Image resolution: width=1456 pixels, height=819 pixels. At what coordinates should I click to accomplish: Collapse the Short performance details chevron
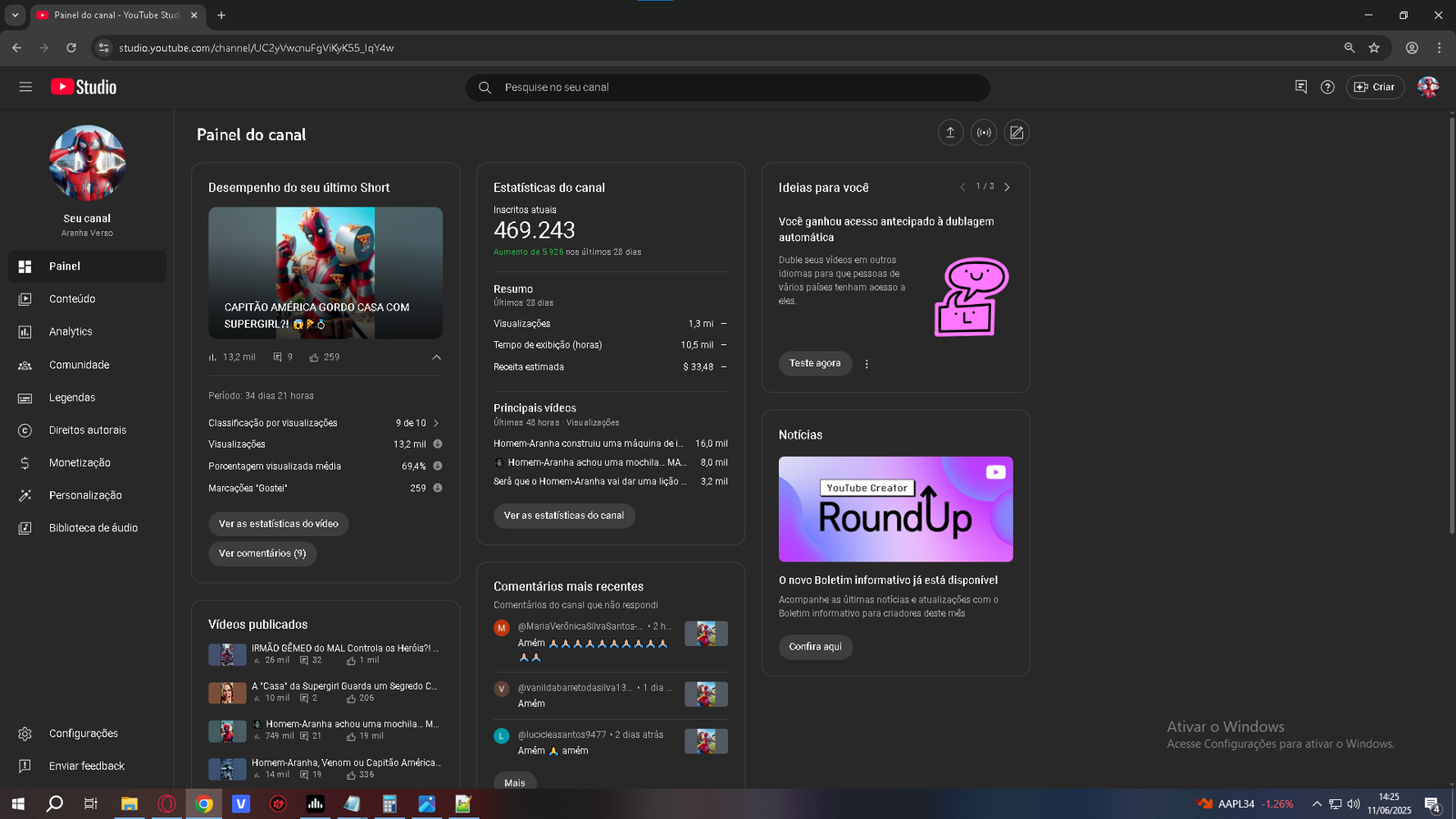point(437,358)
